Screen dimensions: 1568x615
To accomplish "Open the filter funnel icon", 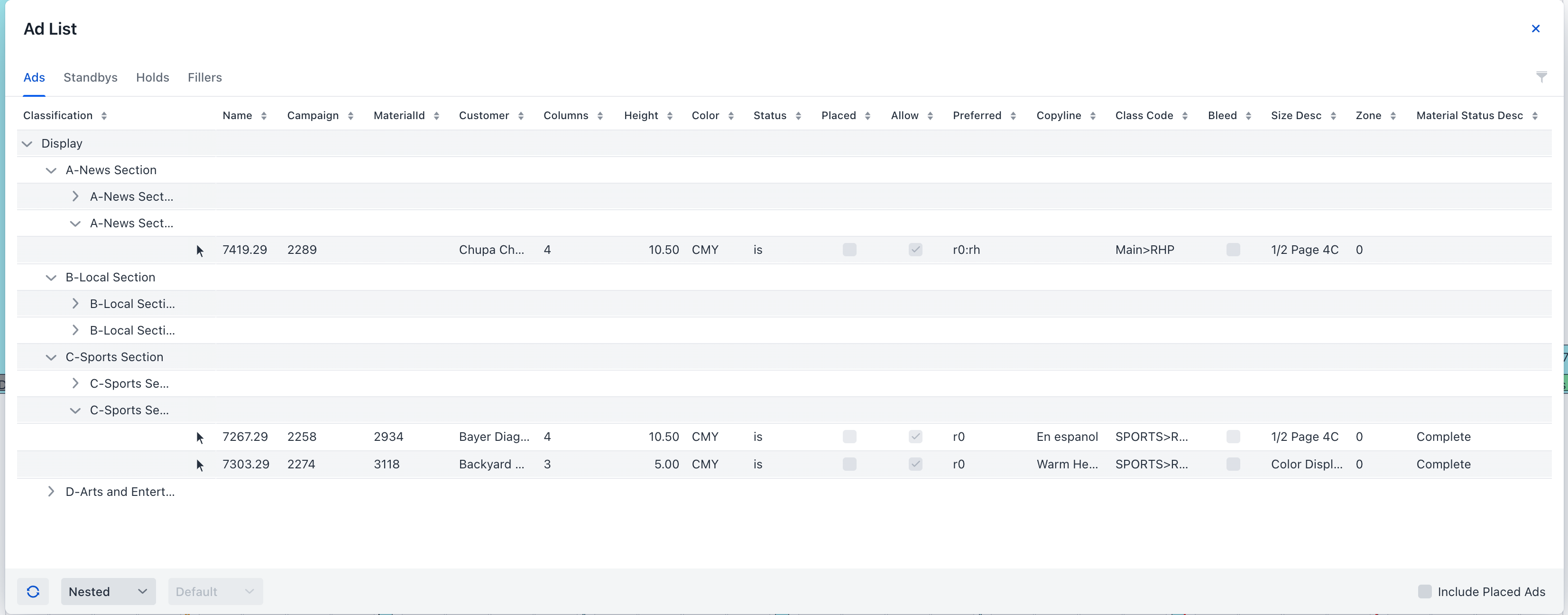I will [x=1541, y=77].
